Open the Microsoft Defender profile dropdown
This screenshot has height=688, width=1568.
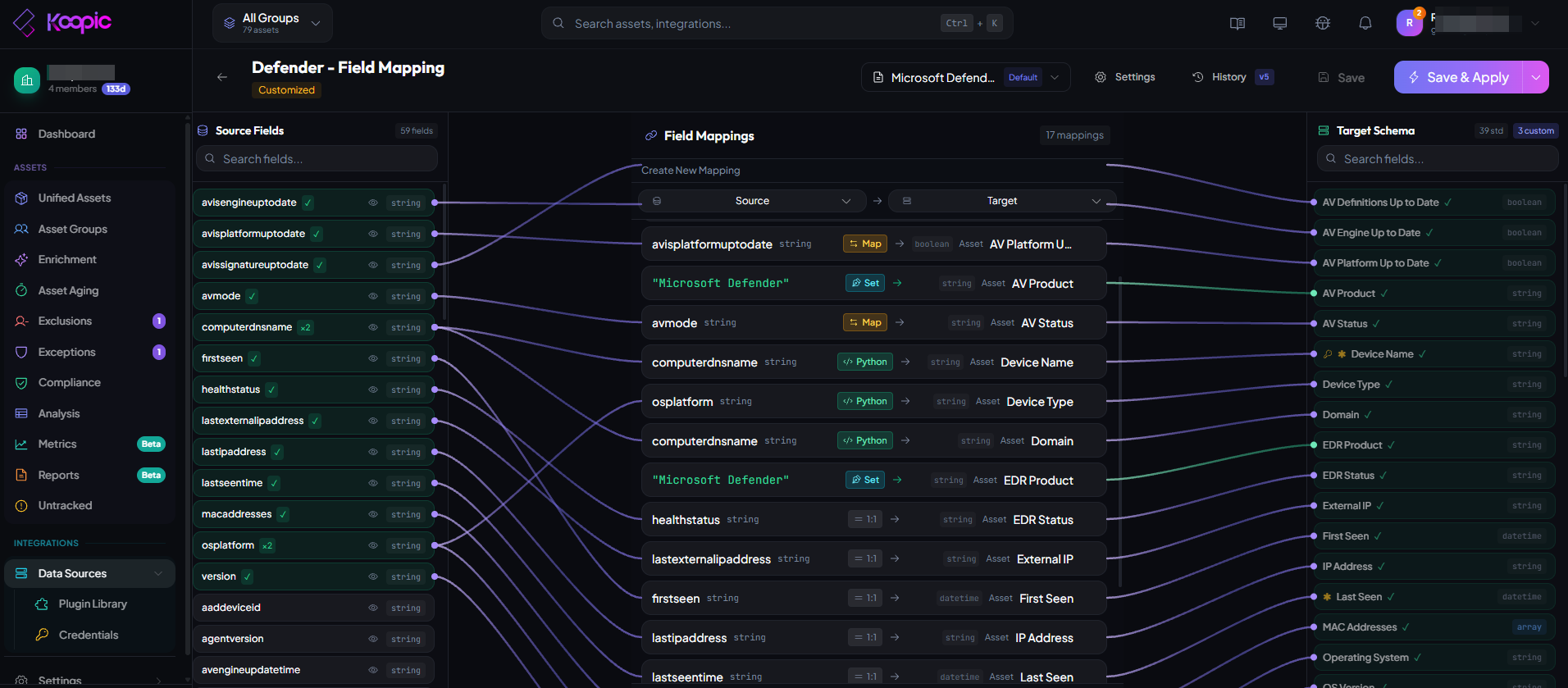(966, 77)
